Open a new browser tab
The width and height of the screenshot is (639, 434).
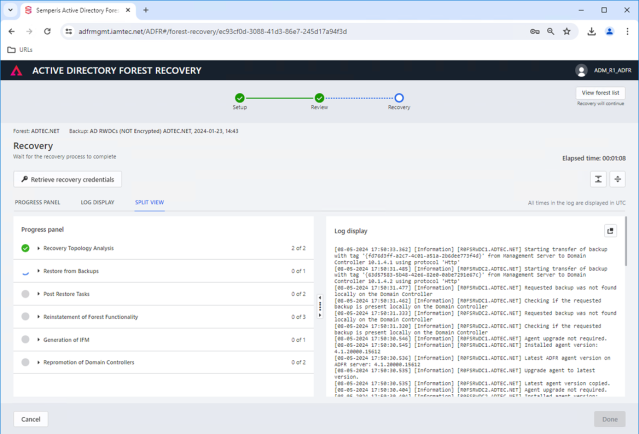coord(145,10)
